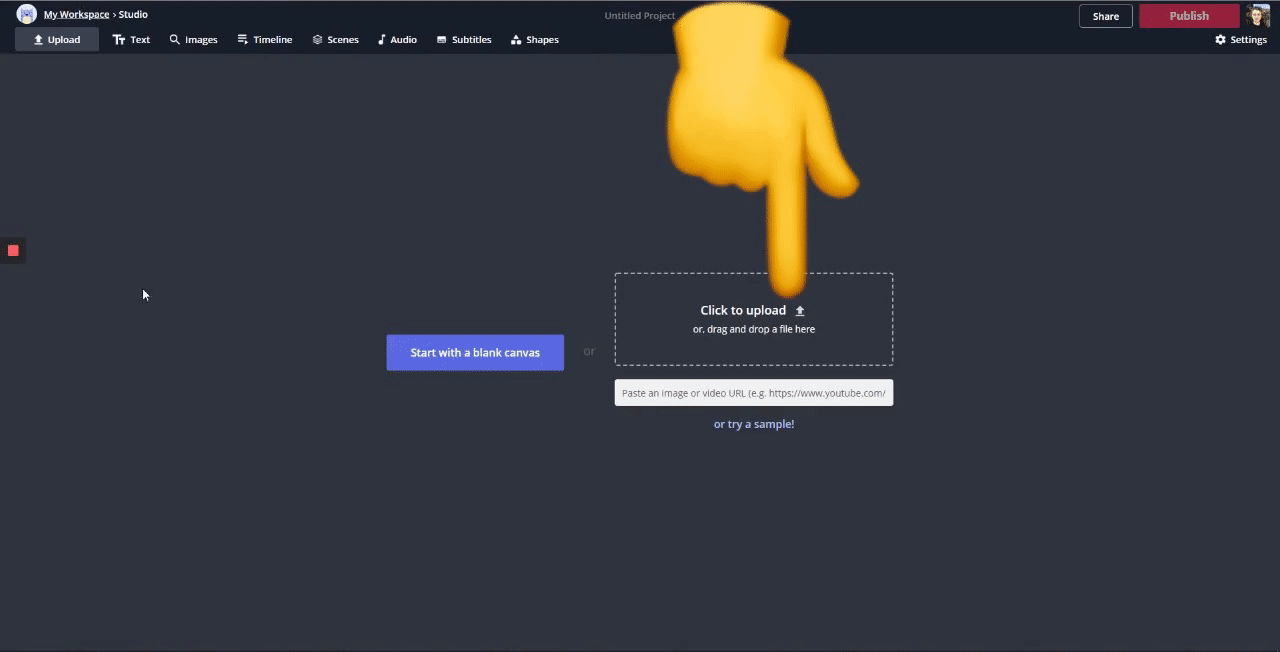Click the Studio breadcrumb label

133,15
